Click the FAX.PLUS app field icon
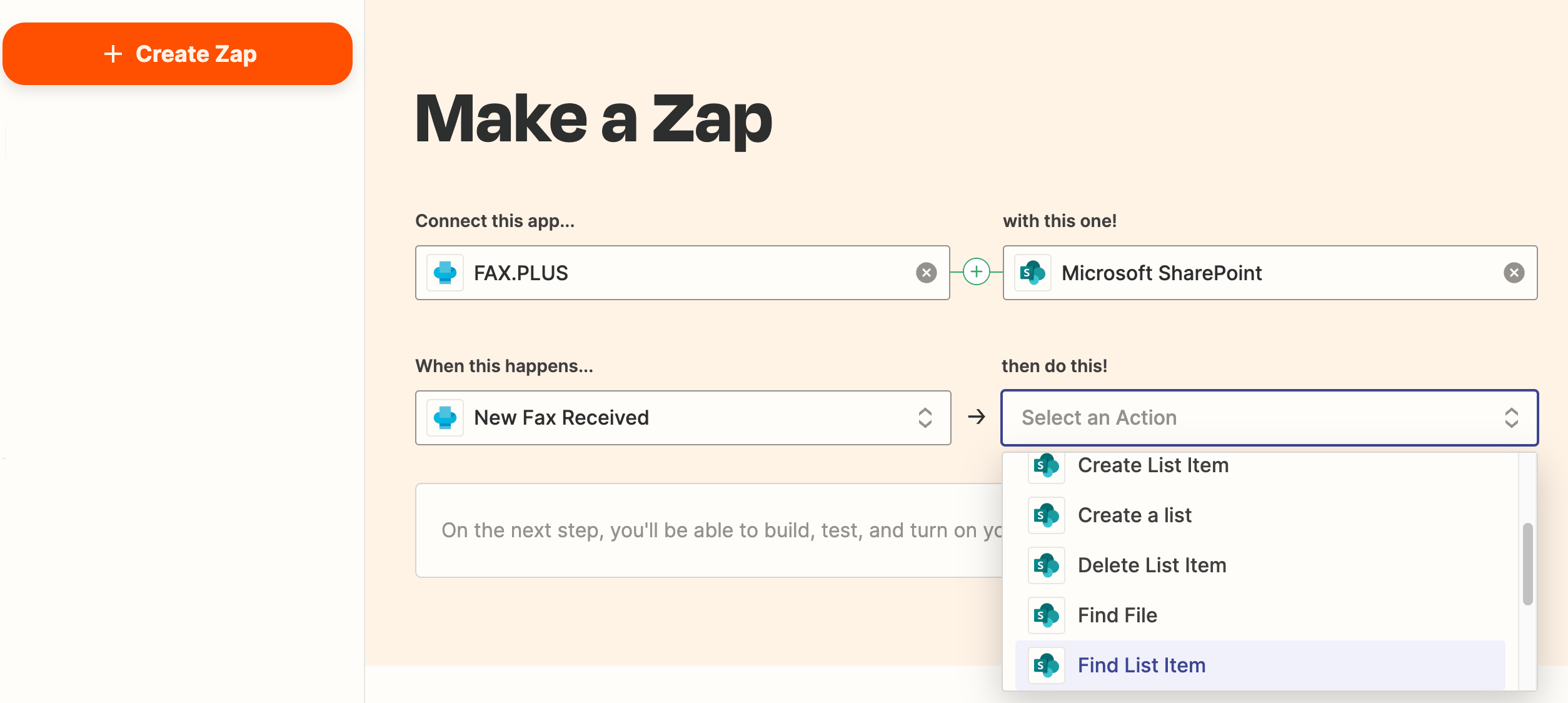Image resolution: width=1568 pixels, height=703 pixels. [x=445, y=273]
